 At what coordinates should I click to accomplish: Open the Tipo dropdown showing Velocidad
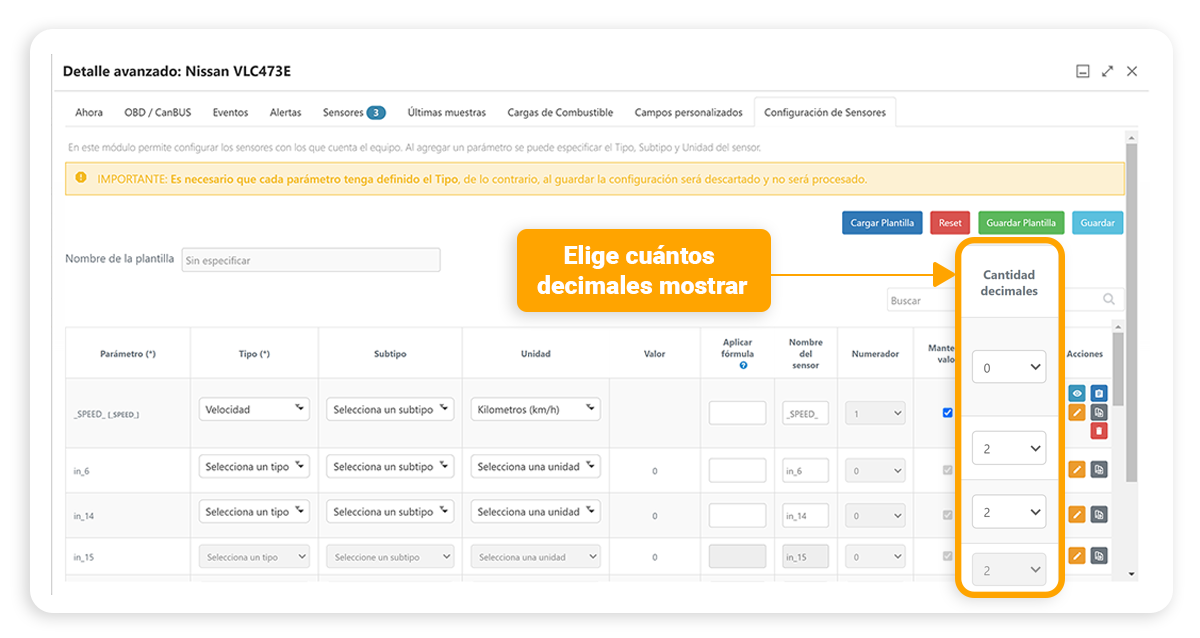[254, 409]
